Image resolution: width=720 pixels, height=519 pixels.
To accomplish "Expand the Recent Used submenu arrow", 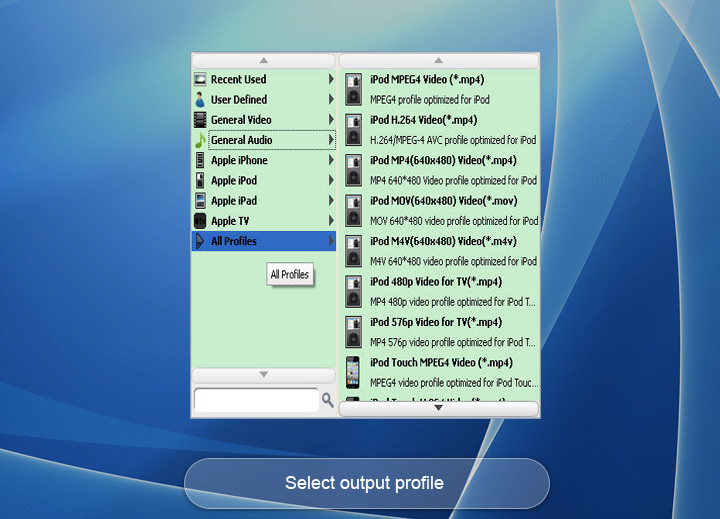I will 331,79.
